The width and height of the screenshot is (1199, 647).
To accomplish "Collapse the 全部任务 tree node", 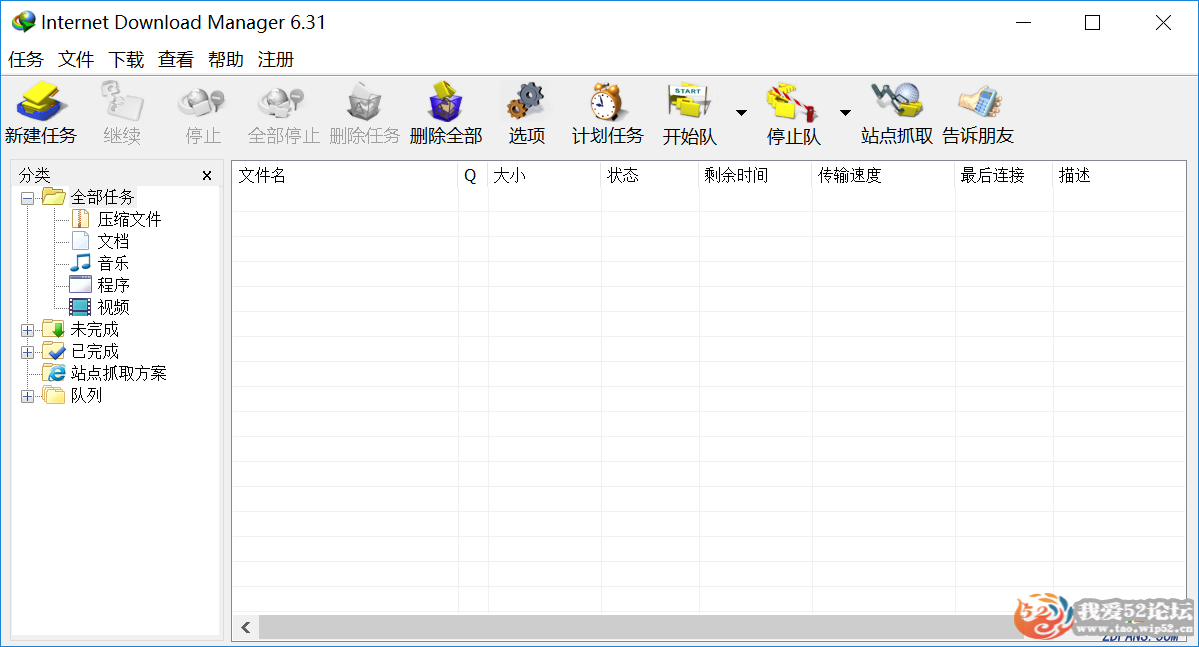I will 28,198.
